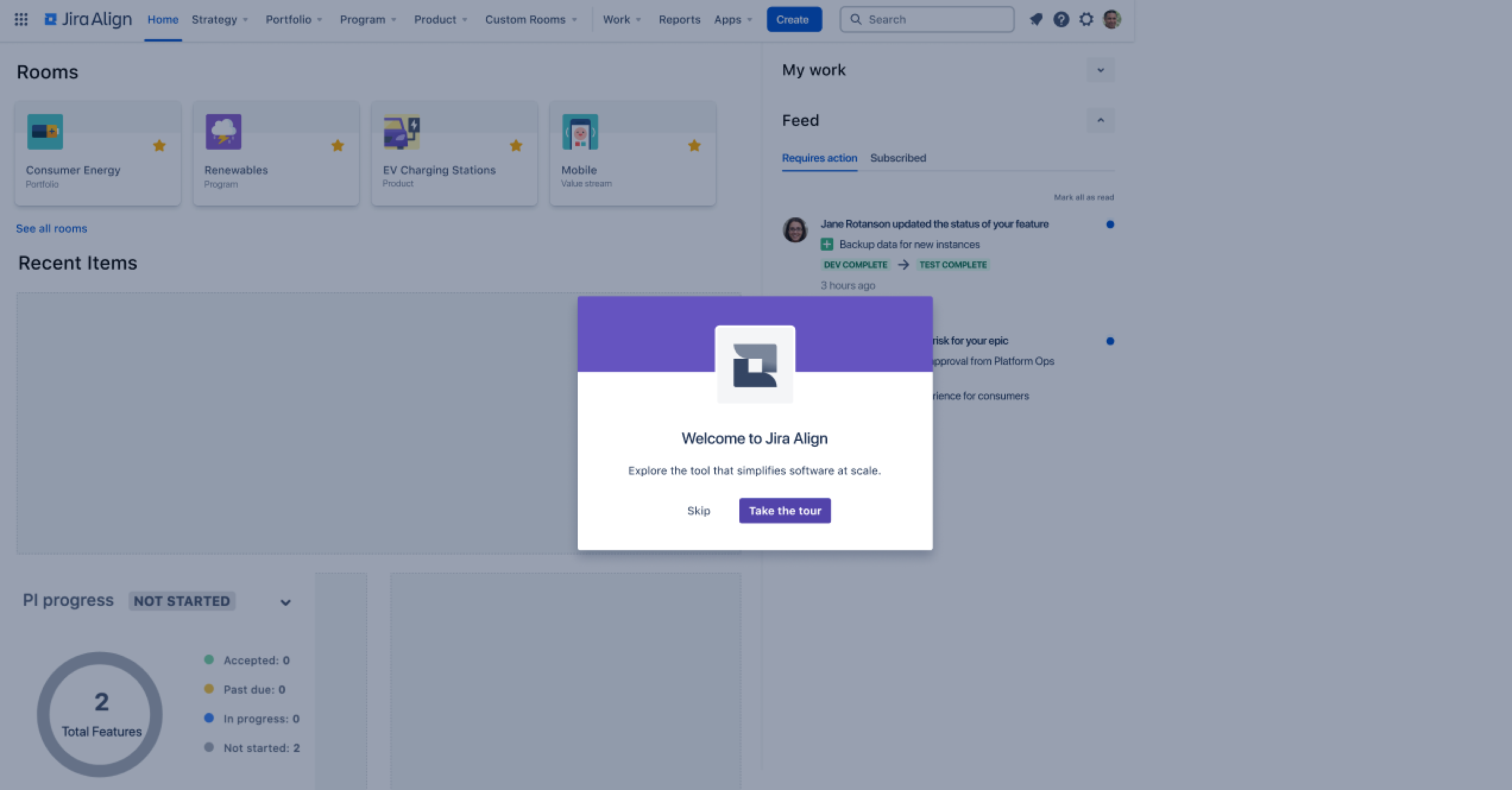The image size is (1512, 790).
Task: Unfavorite the Renewables room star
Action: [338, 146]
